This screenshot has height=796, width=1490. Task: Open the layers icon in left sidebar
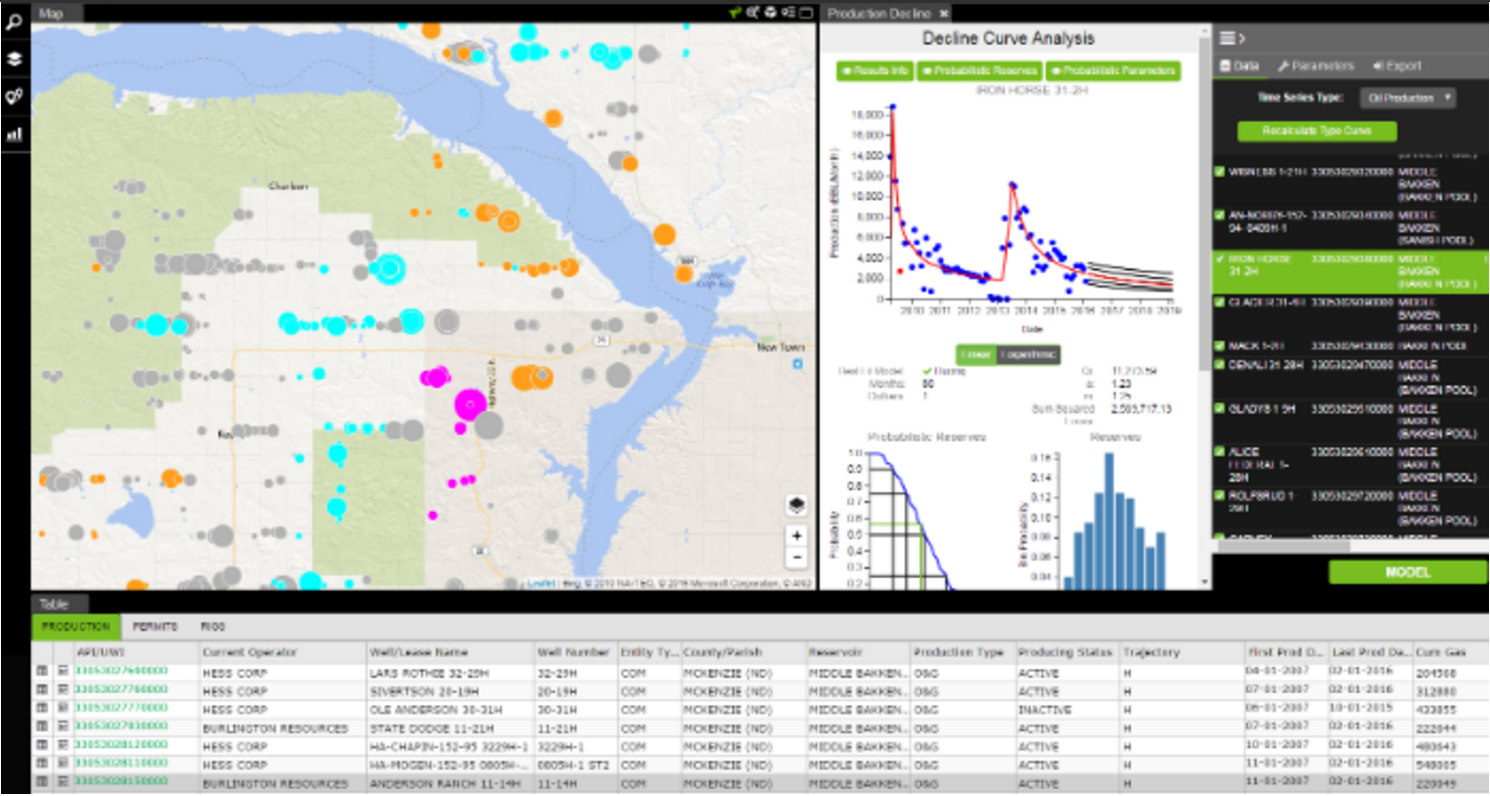tap(14, 59)
